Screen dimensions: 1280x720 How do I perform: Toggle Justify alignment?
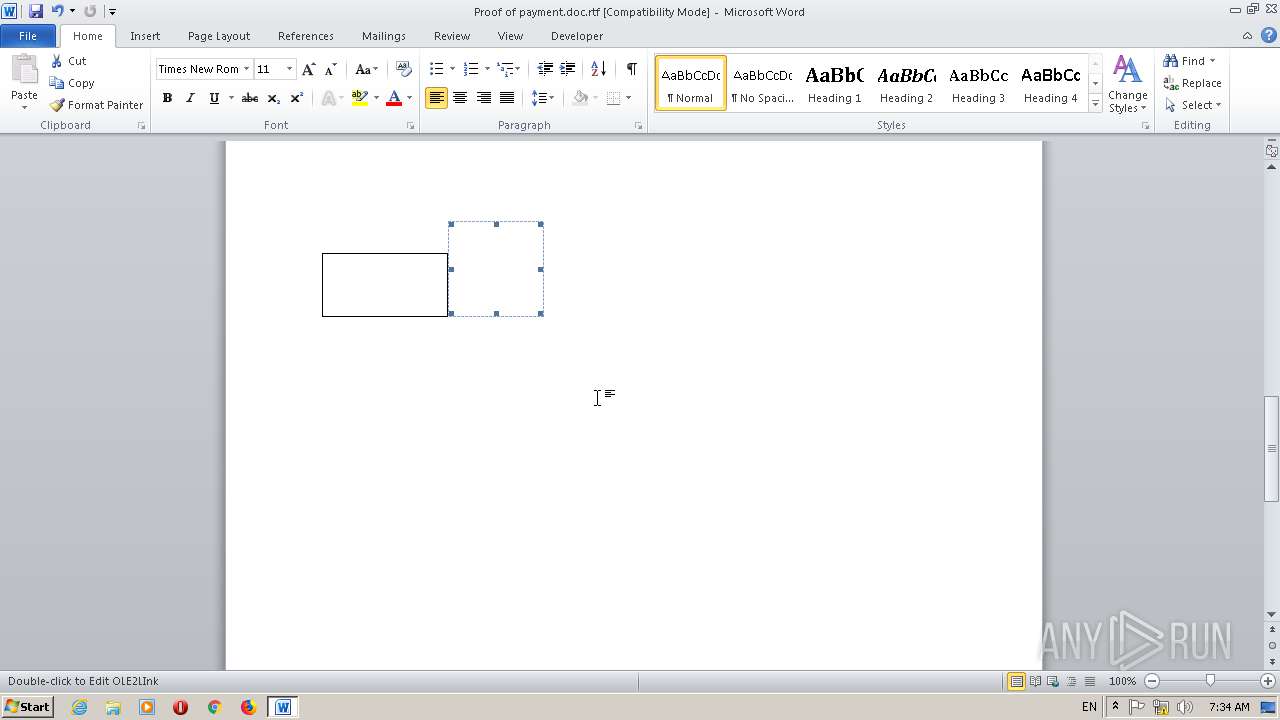pyautogui.click(x=507, y=98)
